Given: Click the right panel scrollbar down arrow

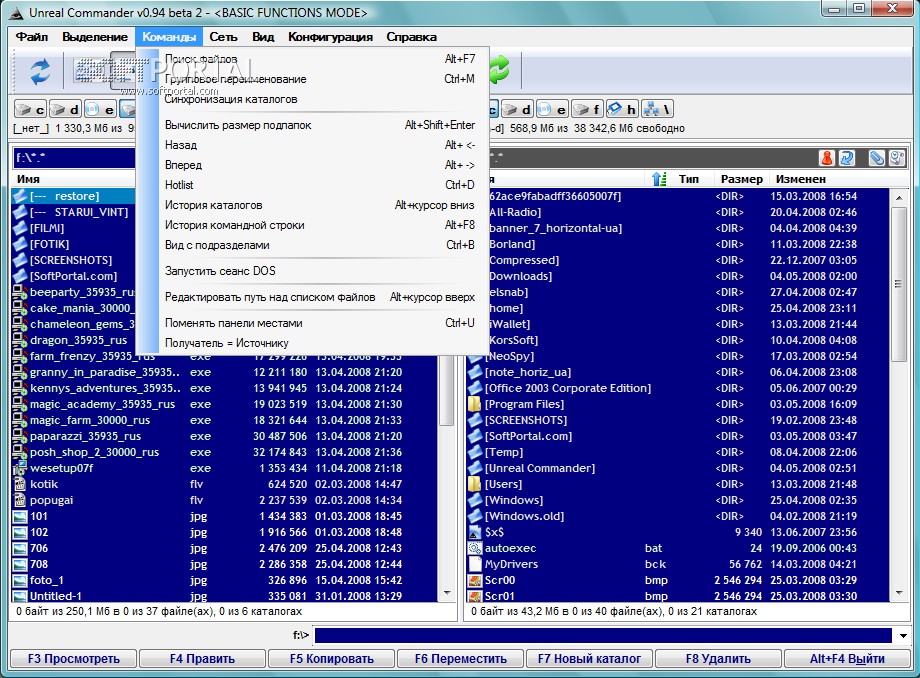Looking at the screenshot, I should pyautogui.click(x=899, y=594).
